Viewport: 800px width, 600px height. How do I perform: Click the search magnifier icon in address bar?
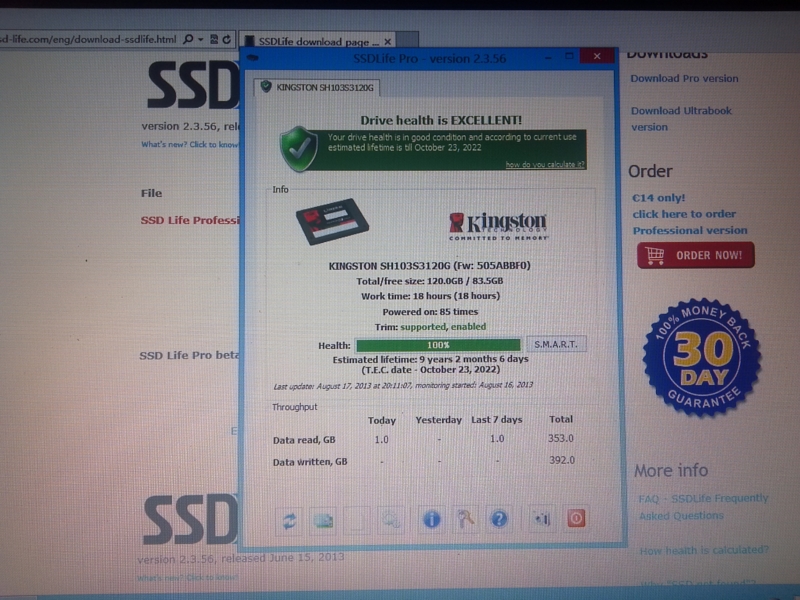[188, 39]
